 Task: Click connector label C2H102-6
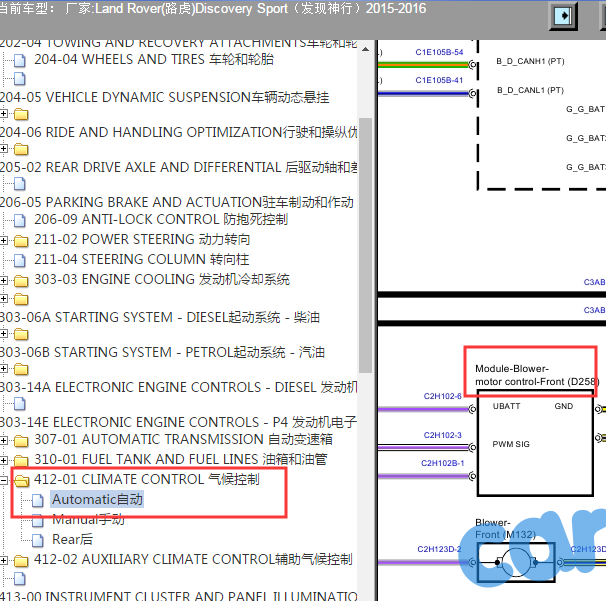443,396
